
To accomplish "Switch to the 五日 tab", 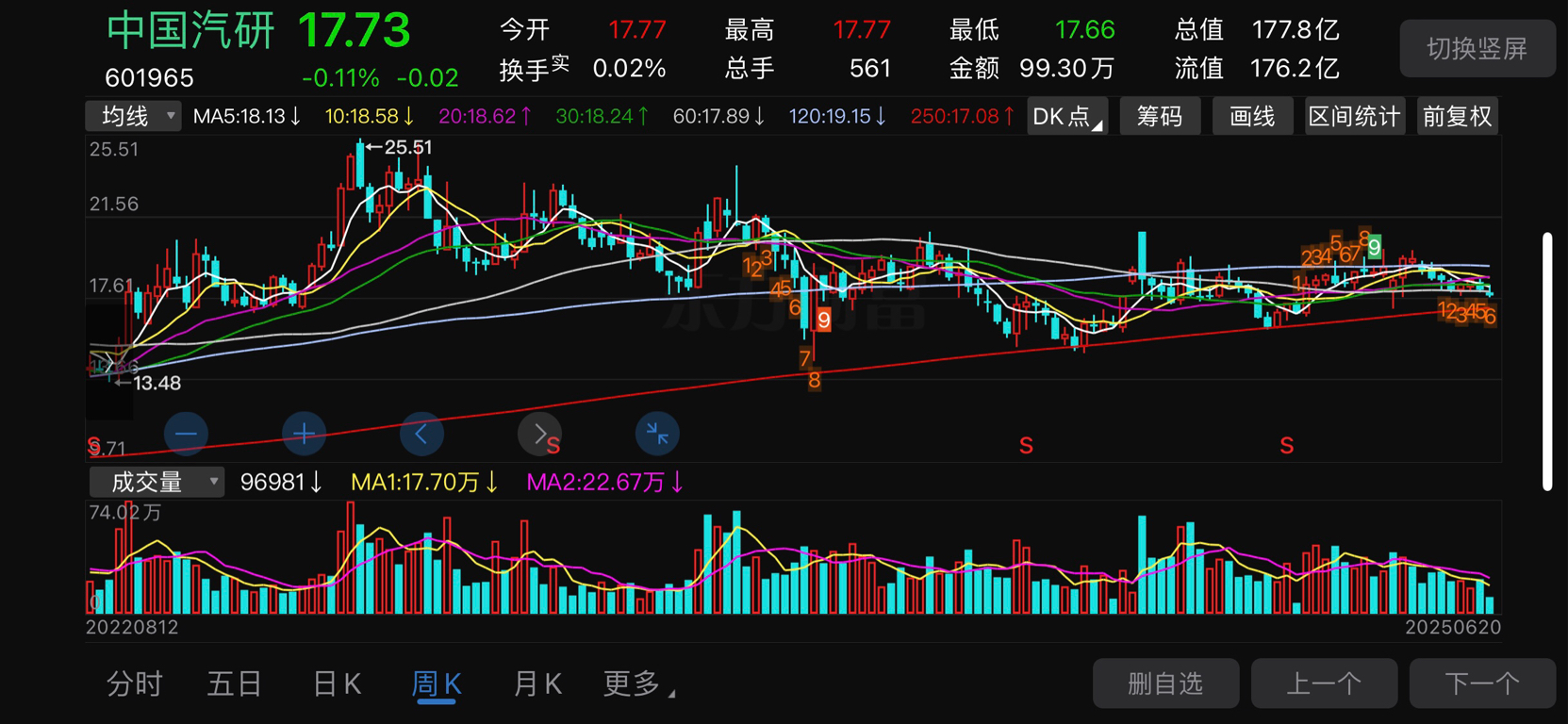I will tap(234, 684).
